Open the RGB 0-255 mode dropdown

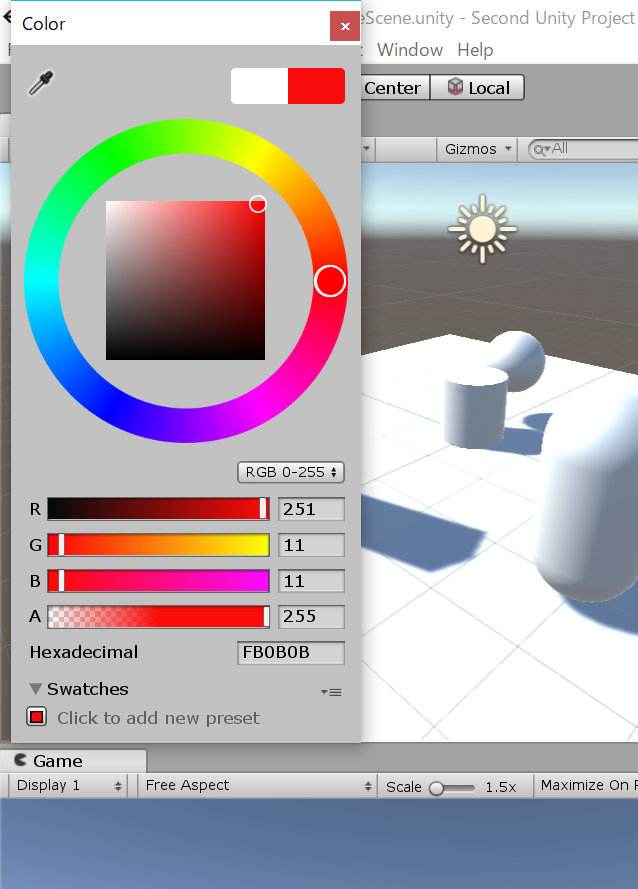[290, 472]
